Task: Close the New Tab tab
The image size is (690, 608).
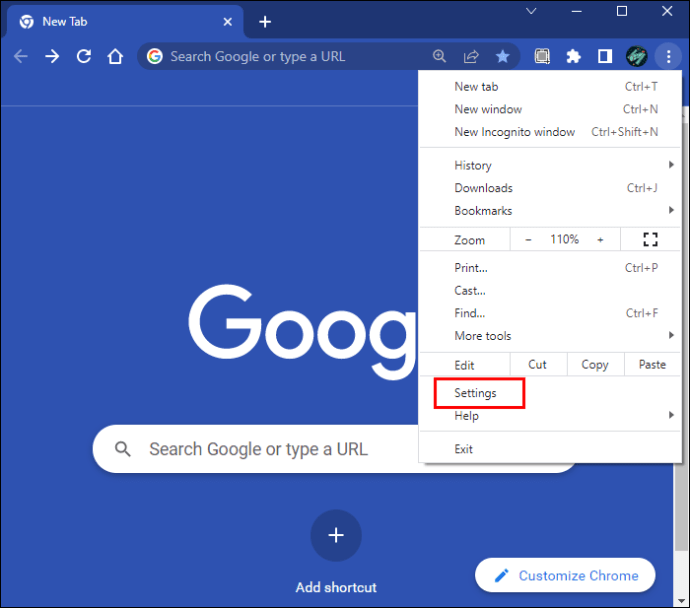Action: (228, 22)
